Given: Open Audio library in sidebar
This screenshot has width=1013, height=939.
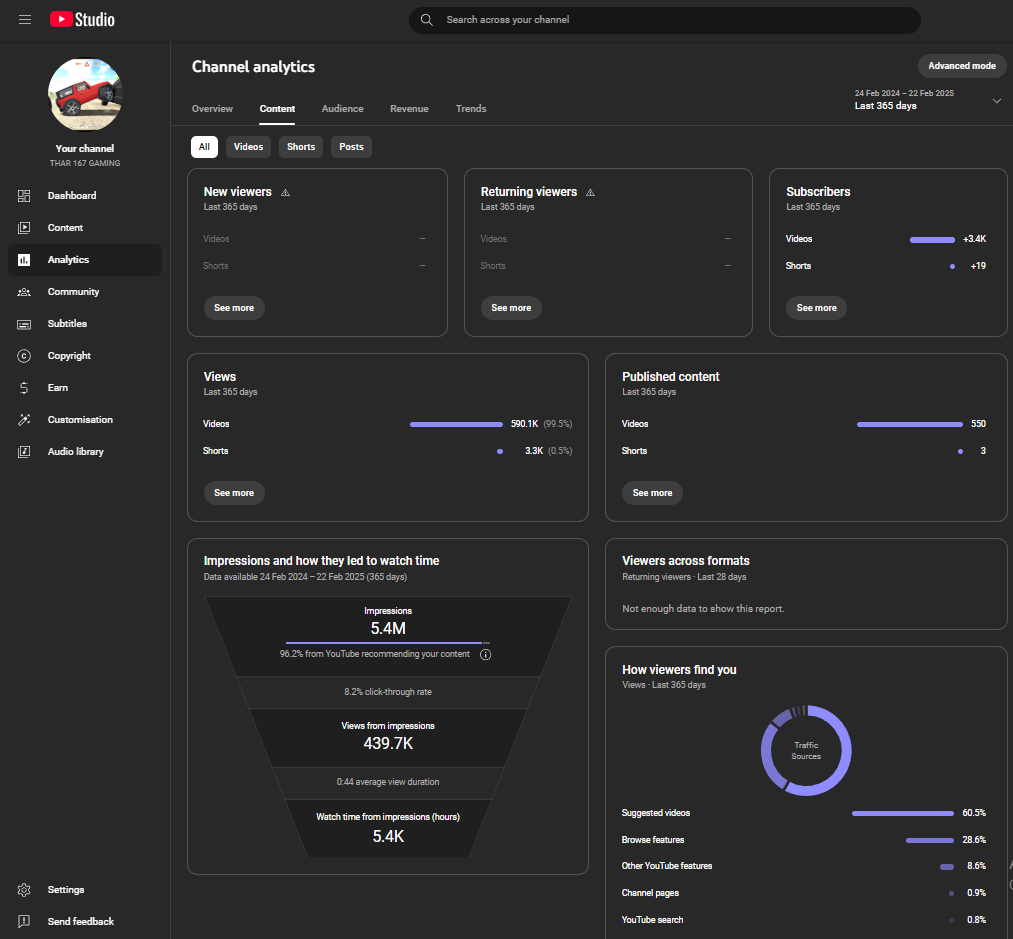Looking at the screenshot, I should 75,452.
